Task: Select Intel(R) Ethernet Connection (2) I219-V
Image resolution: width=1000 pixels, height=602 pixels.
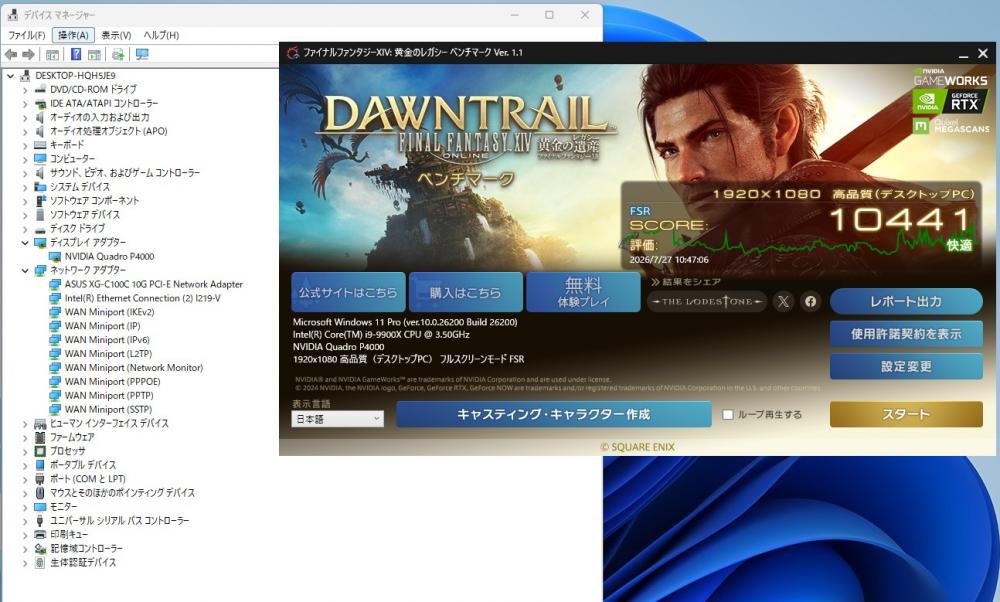Action: click(x=142, y=298)
